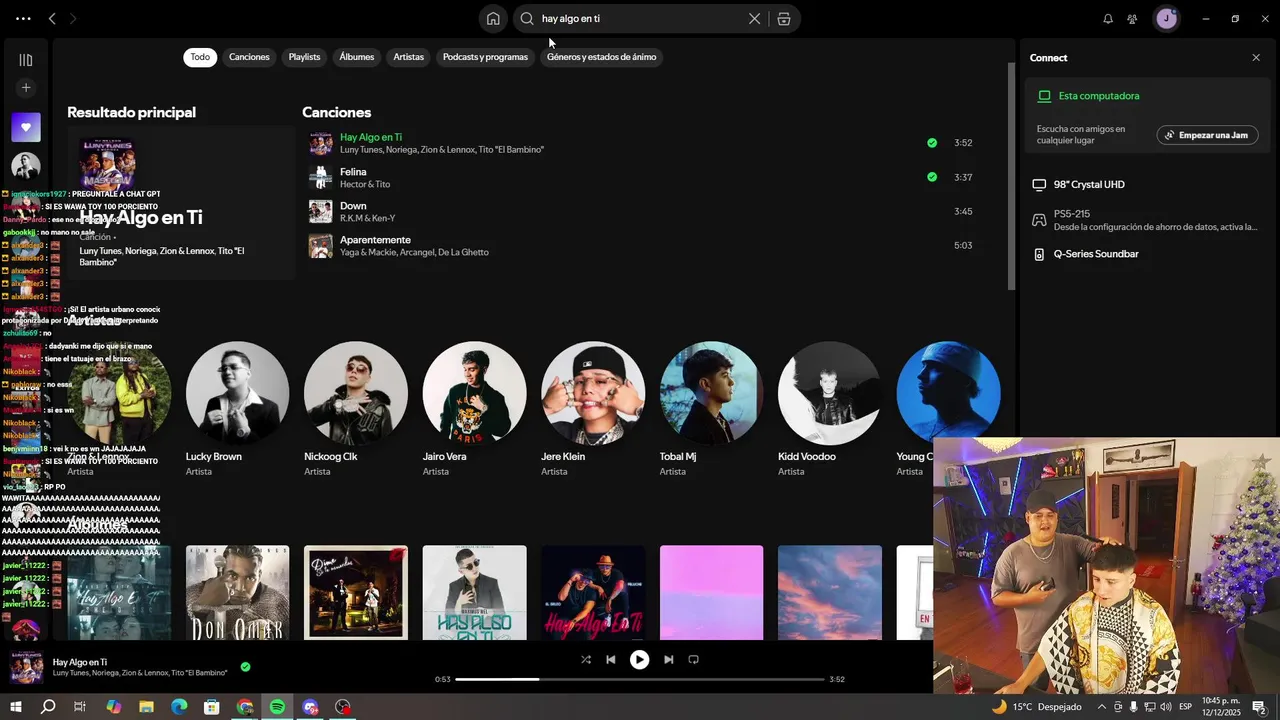This screenshot has height=720, width=1280.
Task: Close the Connect panel
Action: 1256,57
